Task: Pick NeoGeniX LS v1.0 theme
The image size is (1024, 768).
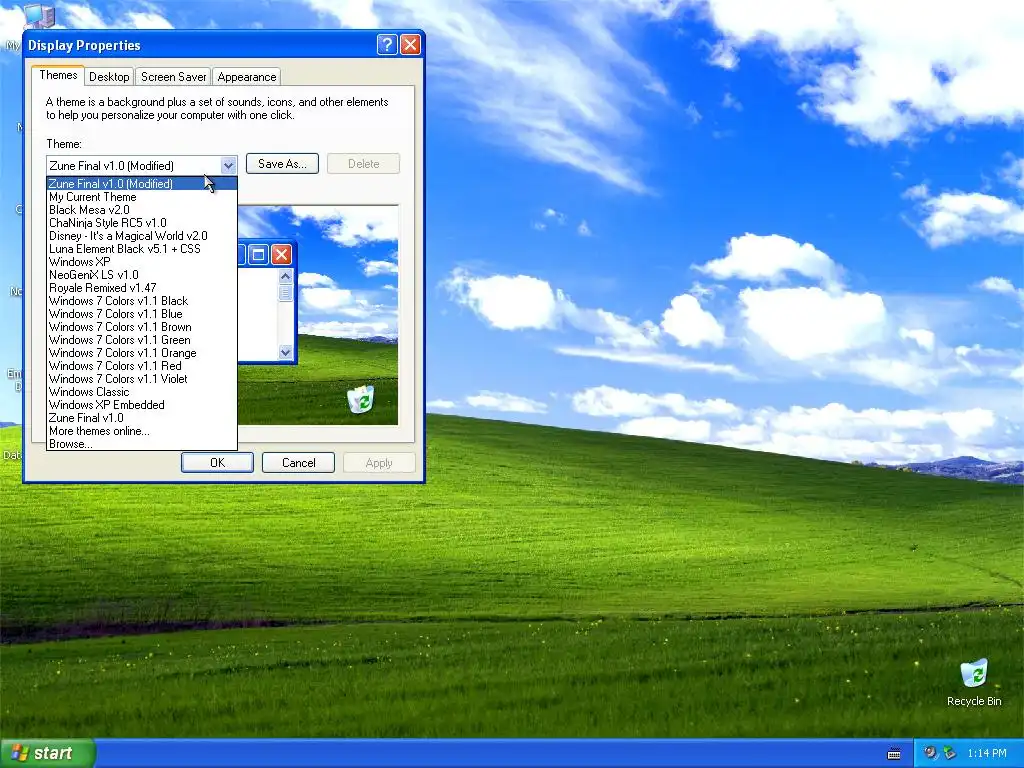Action: 142,275
